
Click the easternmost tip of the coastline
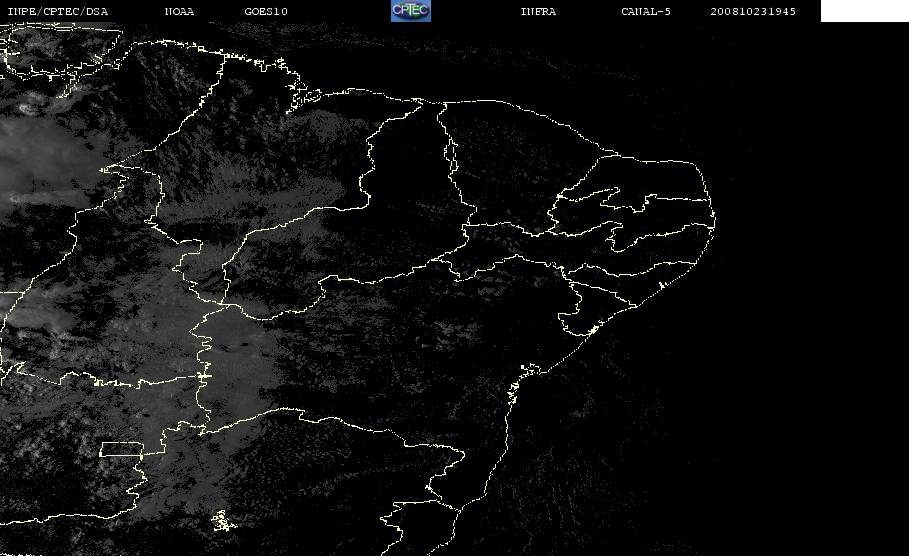click(x=714, y=221)
